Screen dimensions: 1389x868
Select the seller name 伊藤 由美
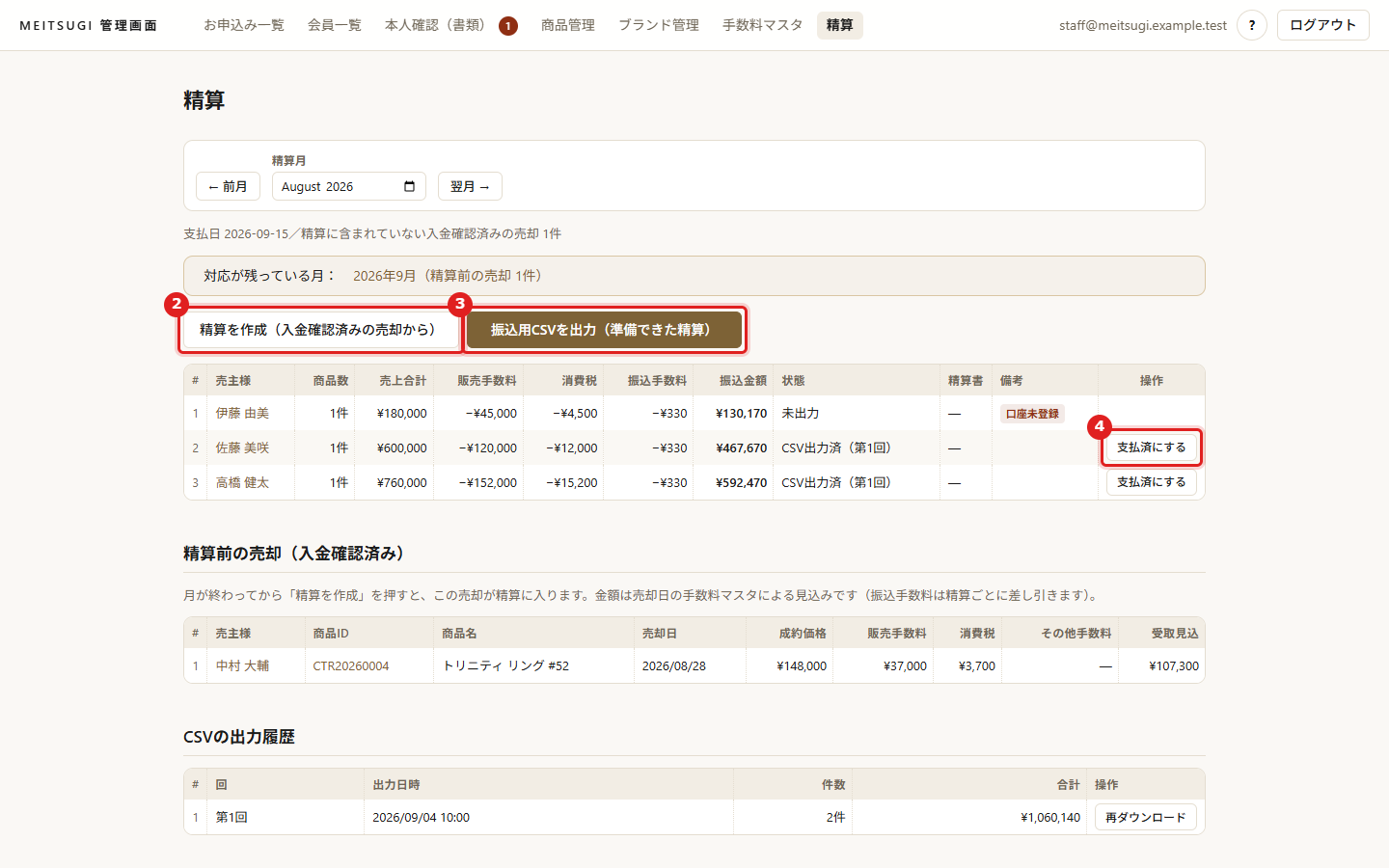(242, 413)
